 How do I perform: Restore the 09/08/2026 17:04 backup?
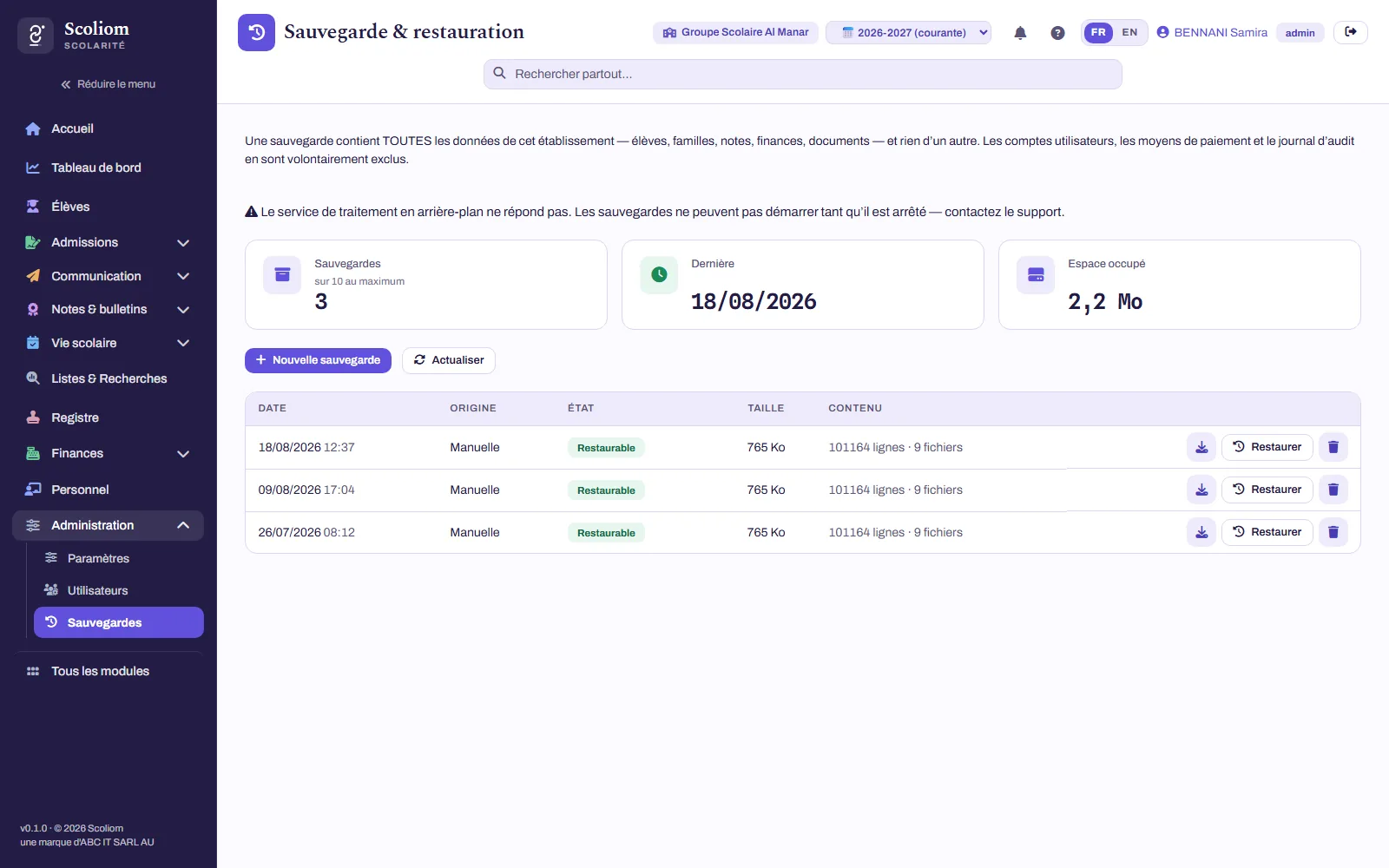click(1267, 490)
